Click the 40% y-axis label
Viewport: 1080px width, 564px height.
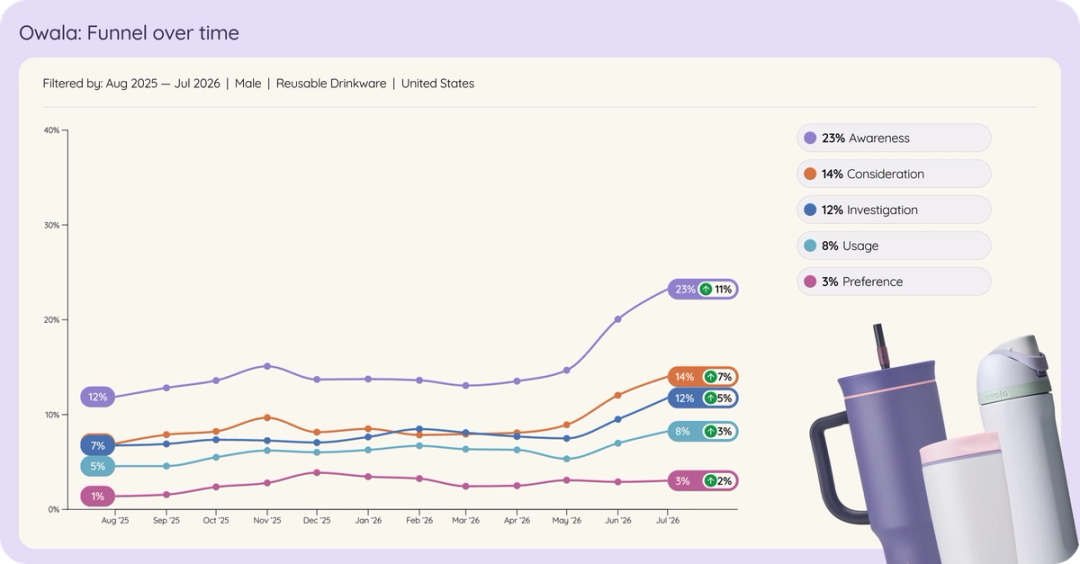coord(52,130)
